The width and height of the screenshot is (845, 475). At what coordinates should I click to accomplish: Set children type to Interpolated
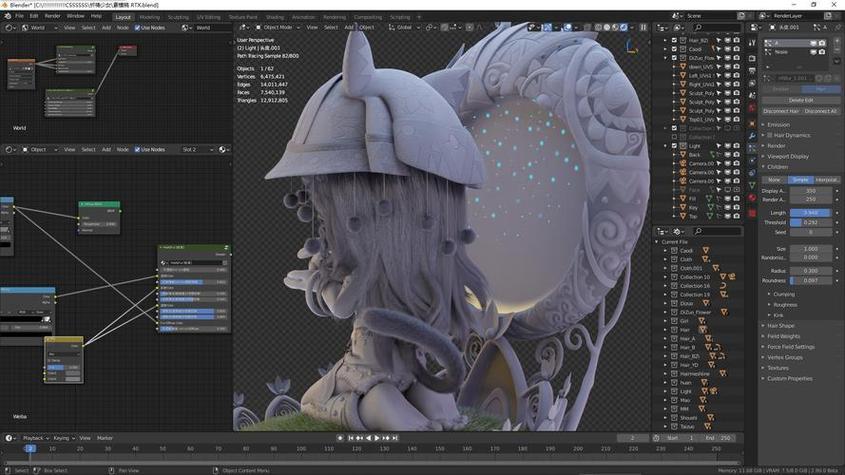[827, 180]
